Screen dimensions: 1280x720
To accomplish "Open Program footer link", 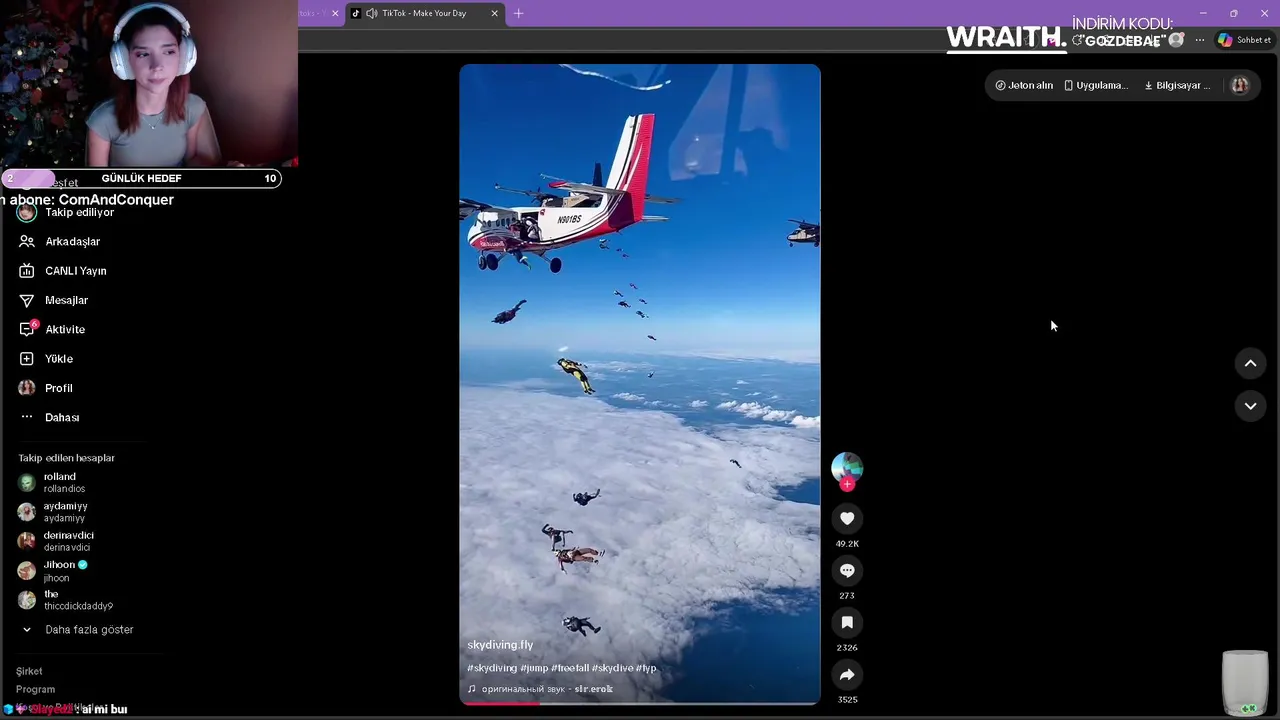I will click(x=35, y=690).
